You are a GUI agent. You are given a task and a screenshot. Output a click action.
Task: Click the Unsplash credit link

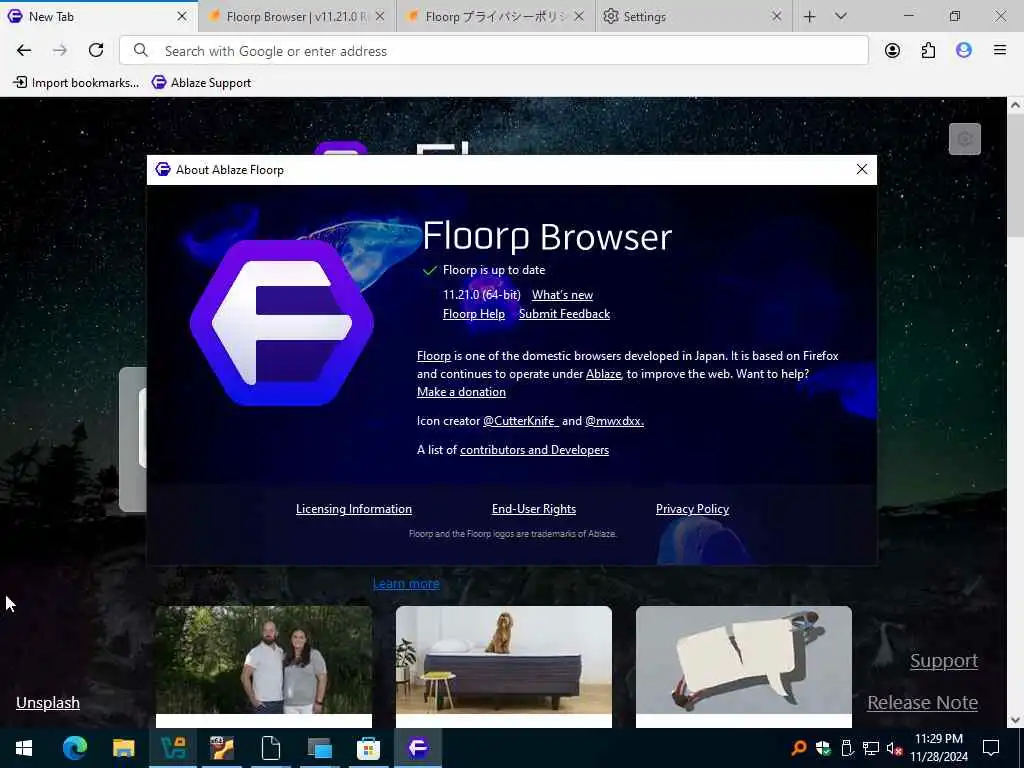[x=48, y=702]
